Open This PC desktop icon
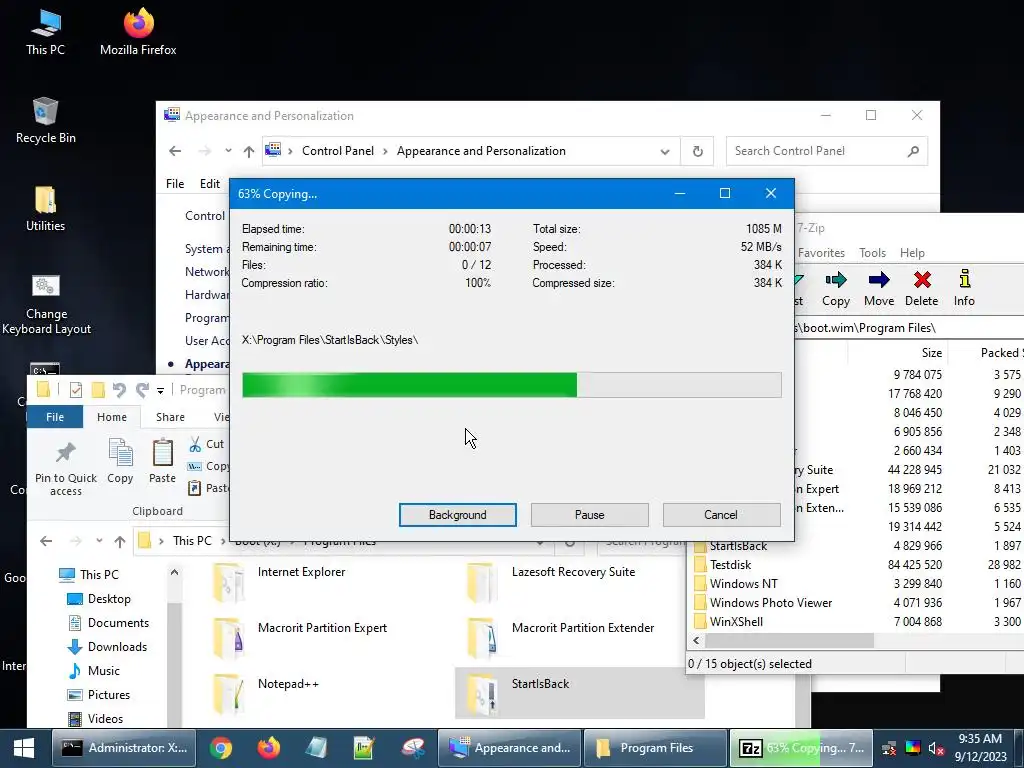The height and width of the screenshot is (768, 1024). tap(45, 31)
